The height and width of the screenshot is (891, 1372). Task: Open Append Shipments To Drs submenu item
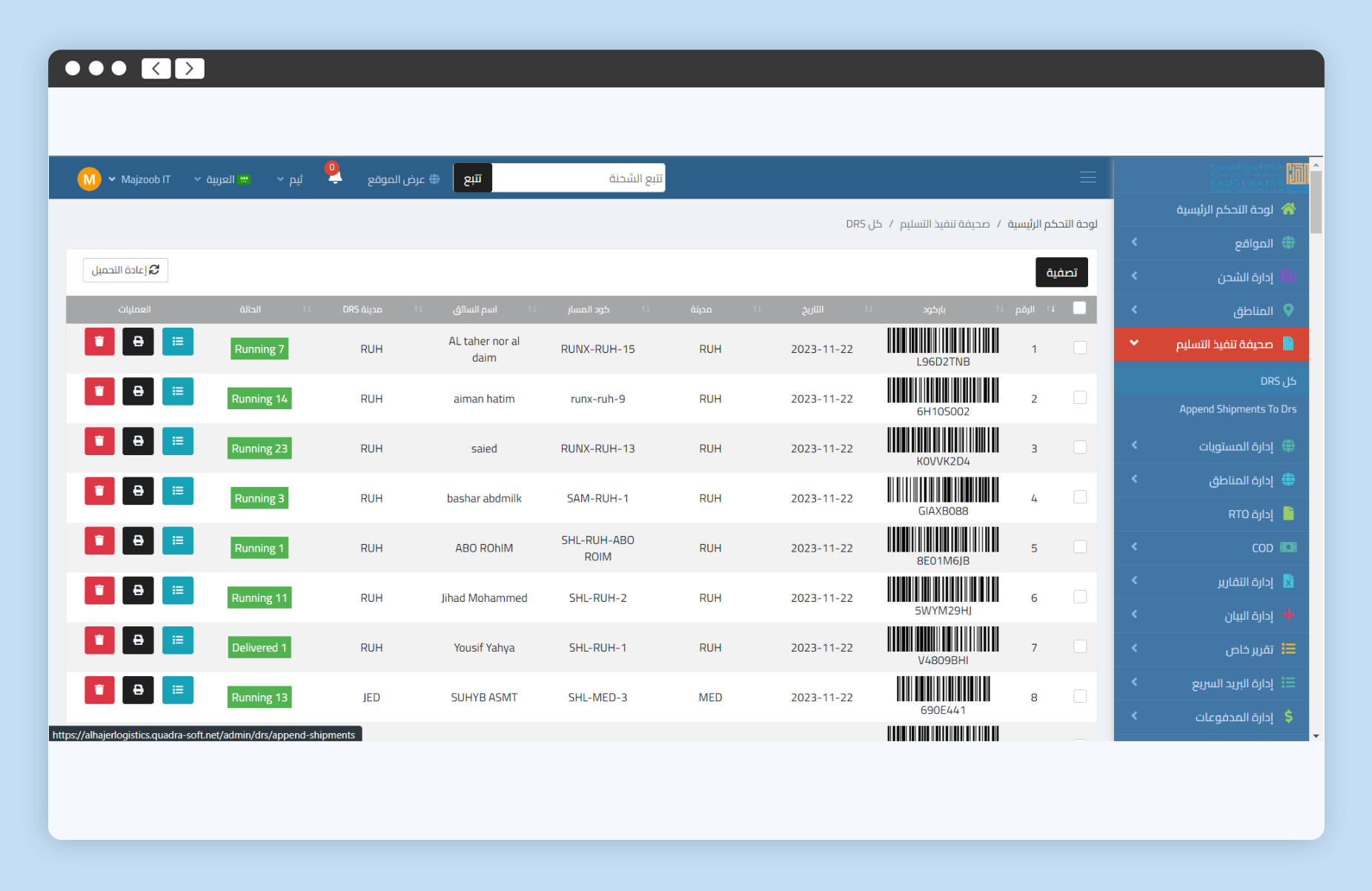click(1237, 409)
